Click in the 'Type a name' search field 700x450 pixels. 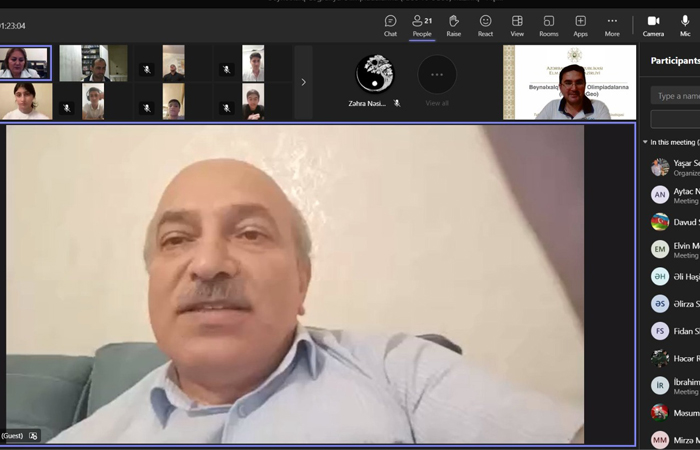(x=675, y=96)
